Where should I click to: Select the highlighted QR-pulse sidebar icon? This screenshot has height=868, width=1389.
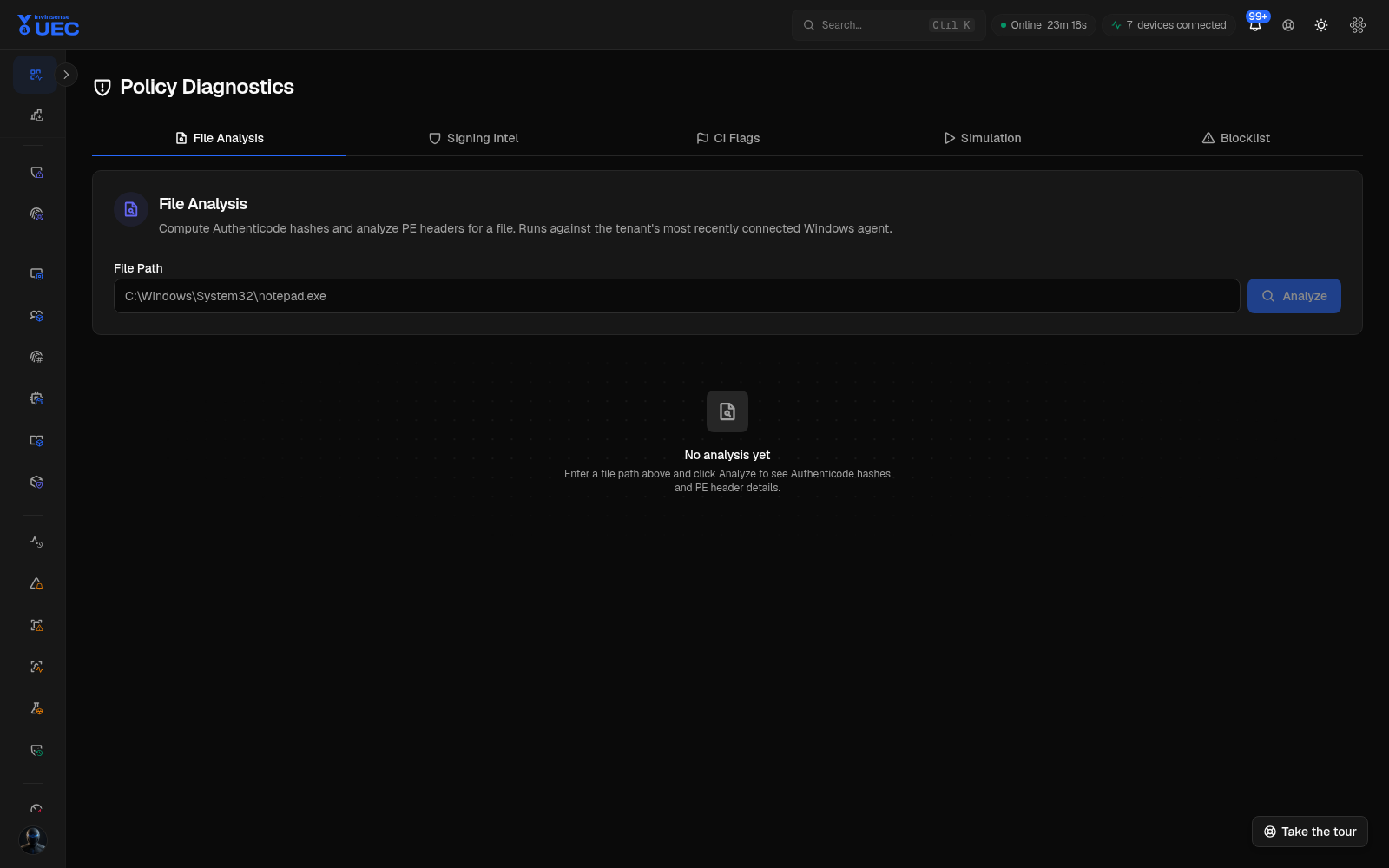click(x=36, y=75)
